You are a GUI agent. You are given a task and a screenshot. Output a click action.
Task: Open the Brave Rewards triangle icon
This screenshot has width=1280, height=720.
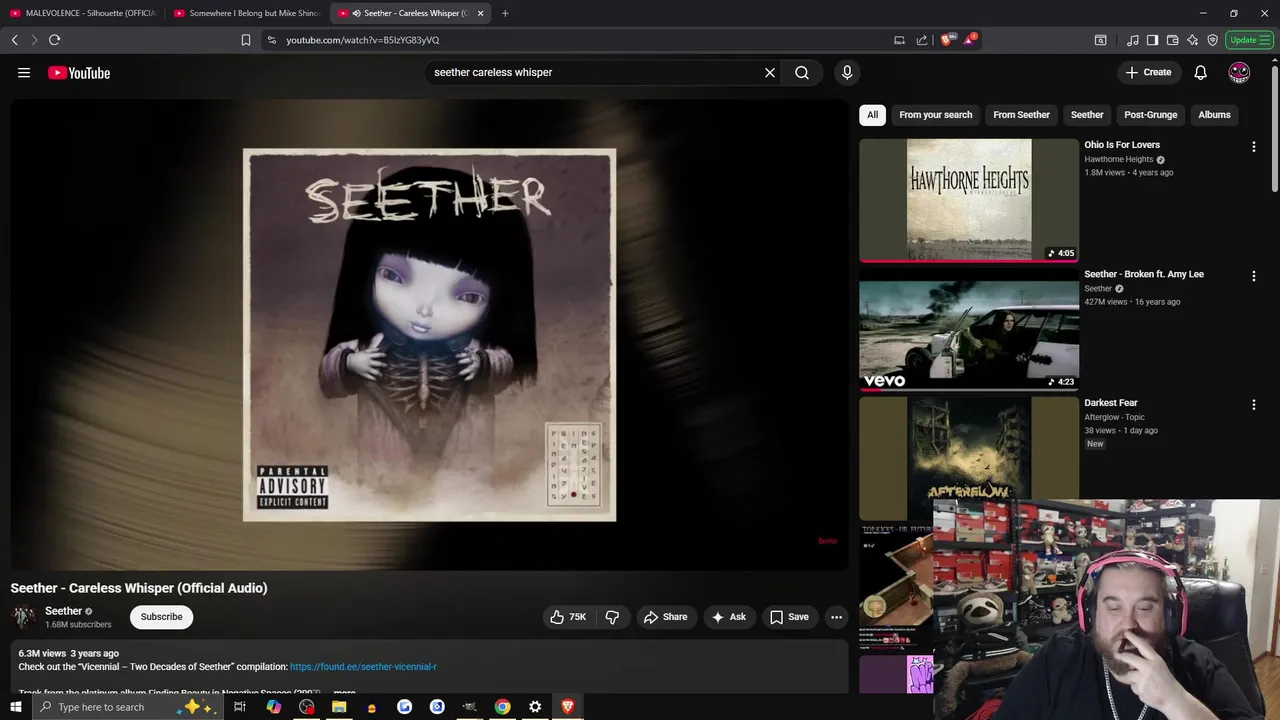[x=970, y=39]
